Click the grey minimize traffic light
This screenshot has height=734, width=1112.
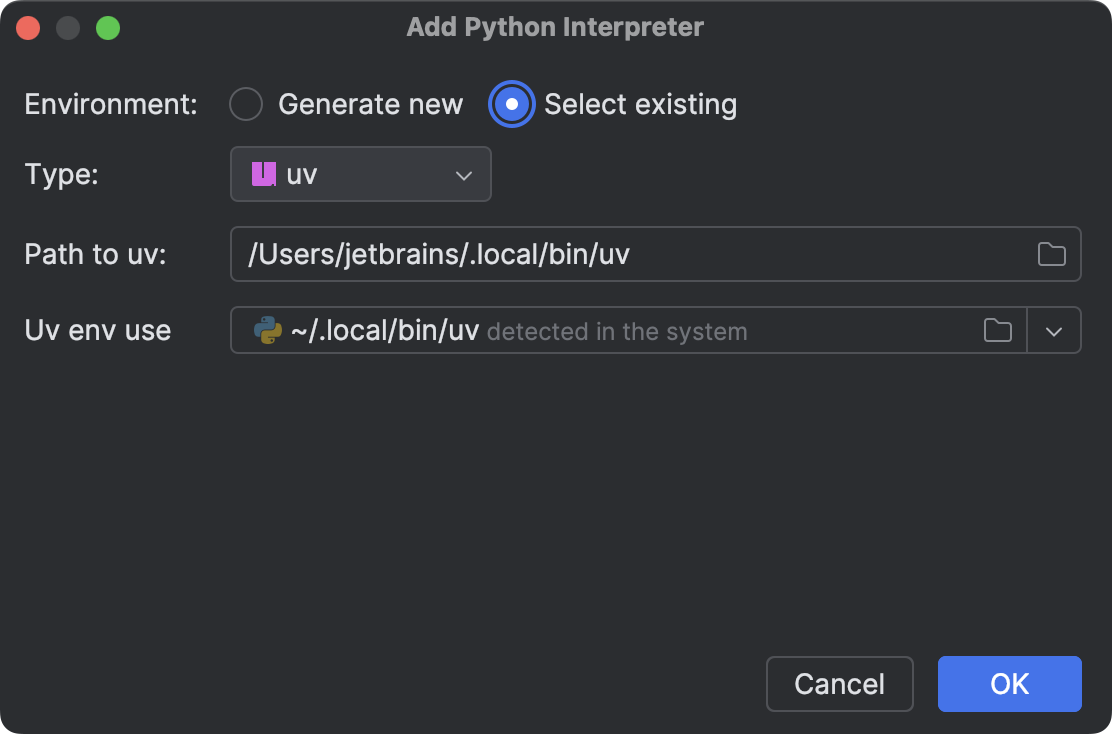tap(67, 27)
